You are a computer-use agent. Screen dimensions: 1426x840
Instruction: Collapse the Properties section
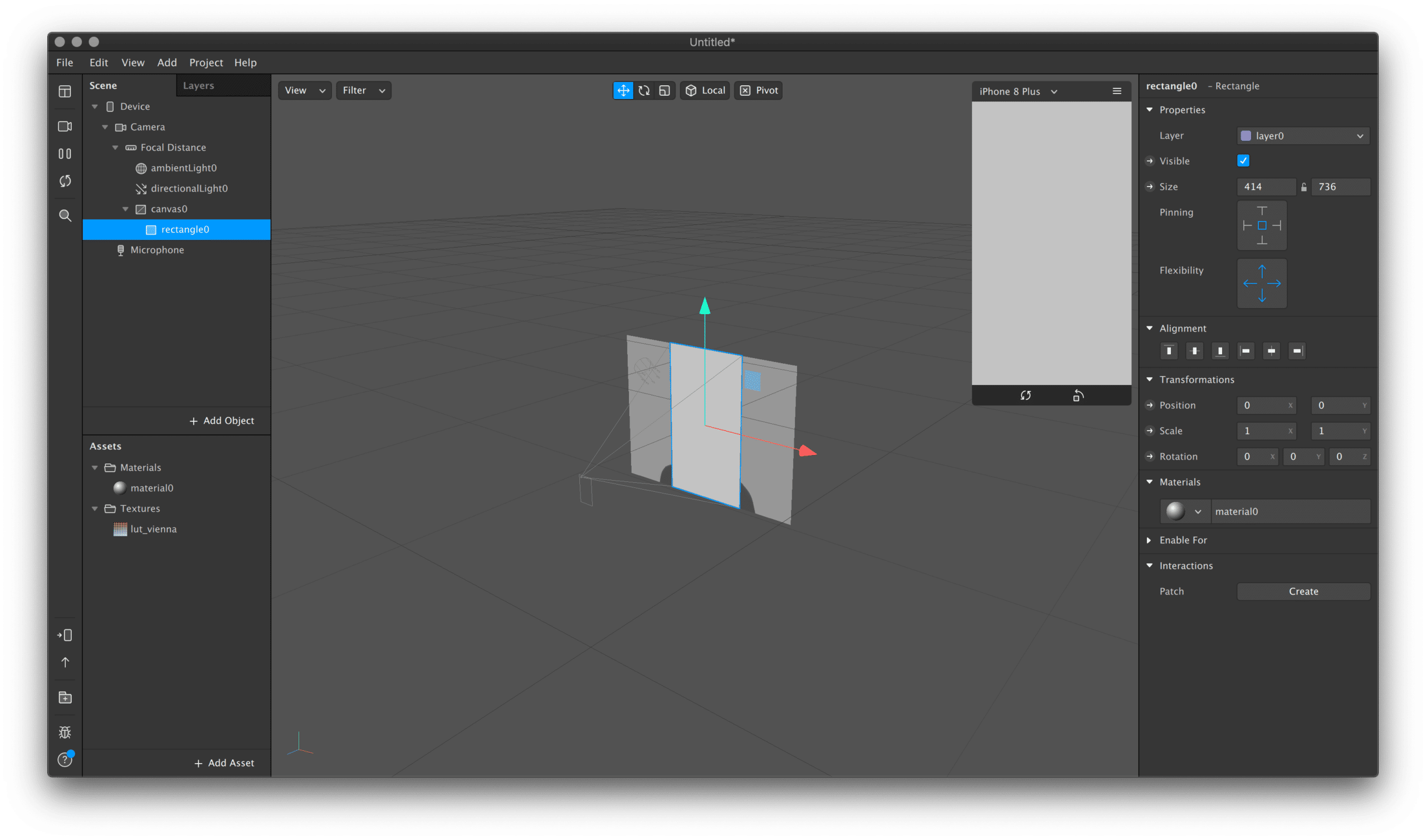click(x=1149, y=110)
